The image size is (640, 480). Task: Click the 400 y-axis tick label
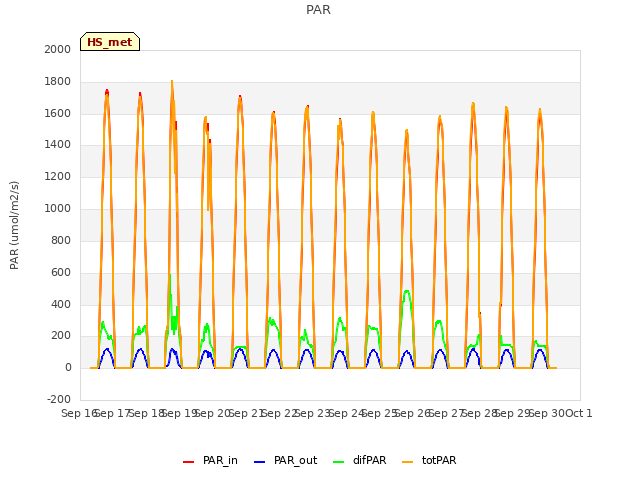point(61,304)
